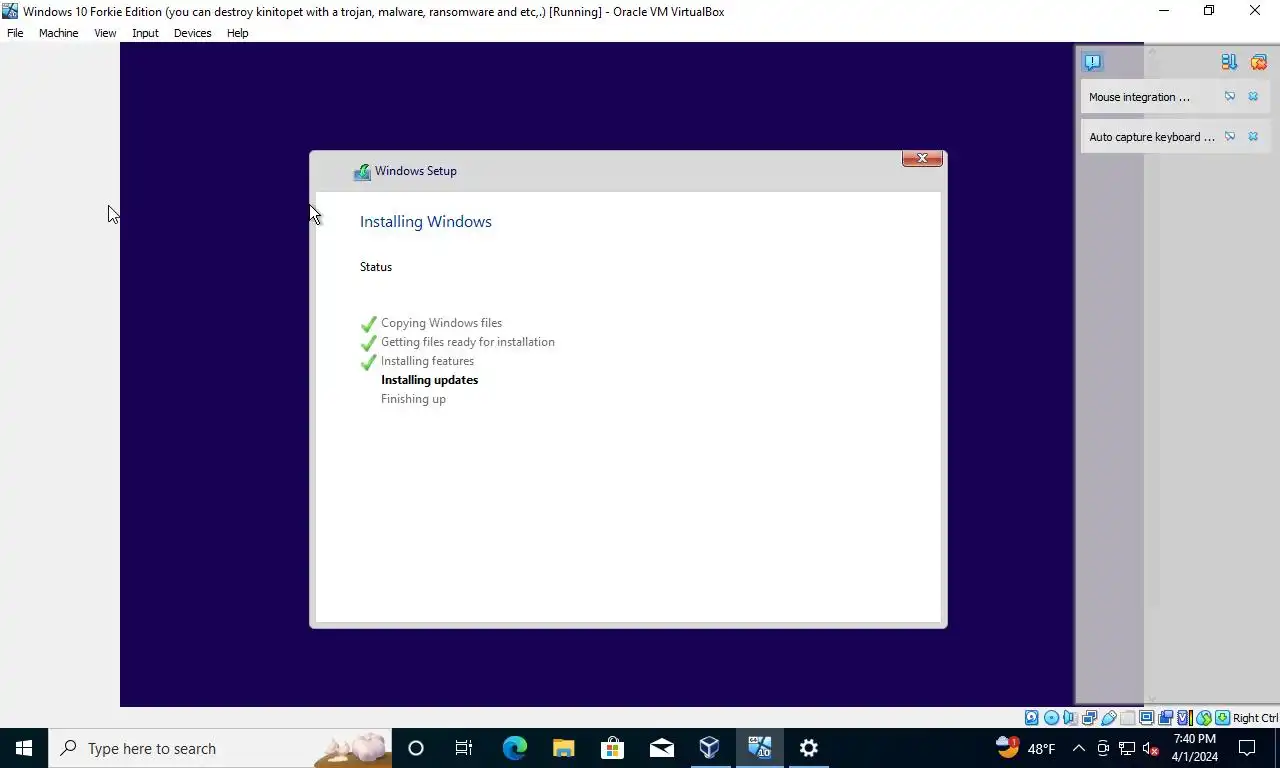
Task: Click the 'Auto capture keyboard ...' notification text
Action: coord(1152,137)
